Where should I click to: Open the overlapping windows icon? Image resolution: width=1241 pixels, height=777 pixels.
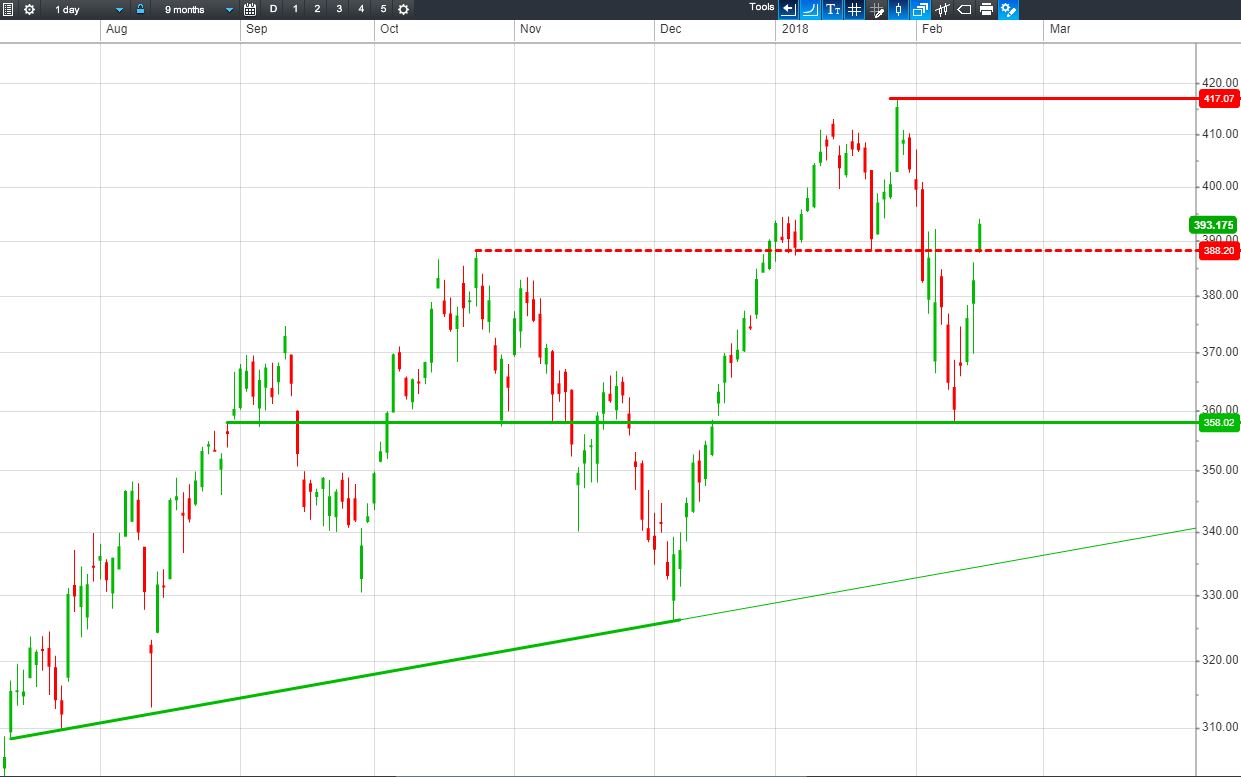pyautogui.click(x=920, y=9)
